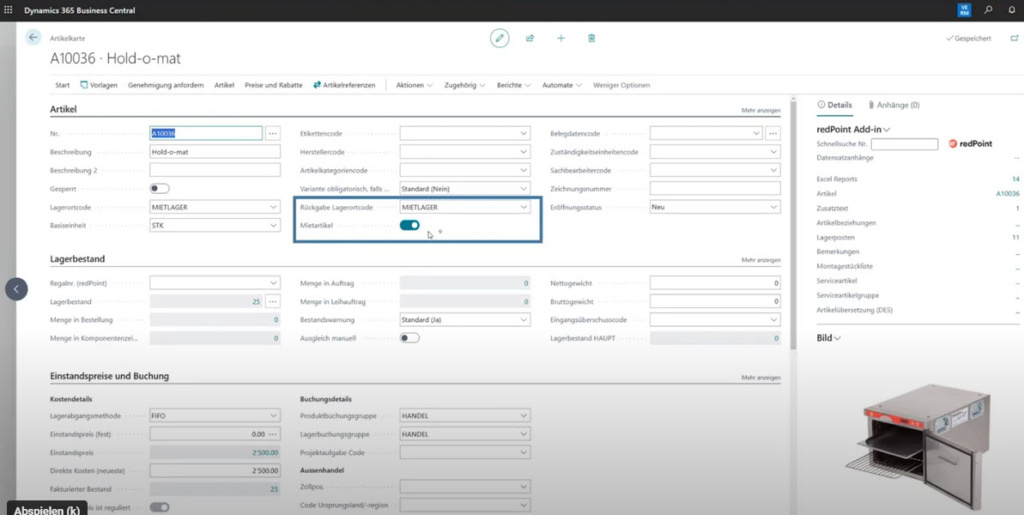Delete item with trash can icon
Image resolution: width=1024 pixels, height=515 pixels.
point(591,38)
